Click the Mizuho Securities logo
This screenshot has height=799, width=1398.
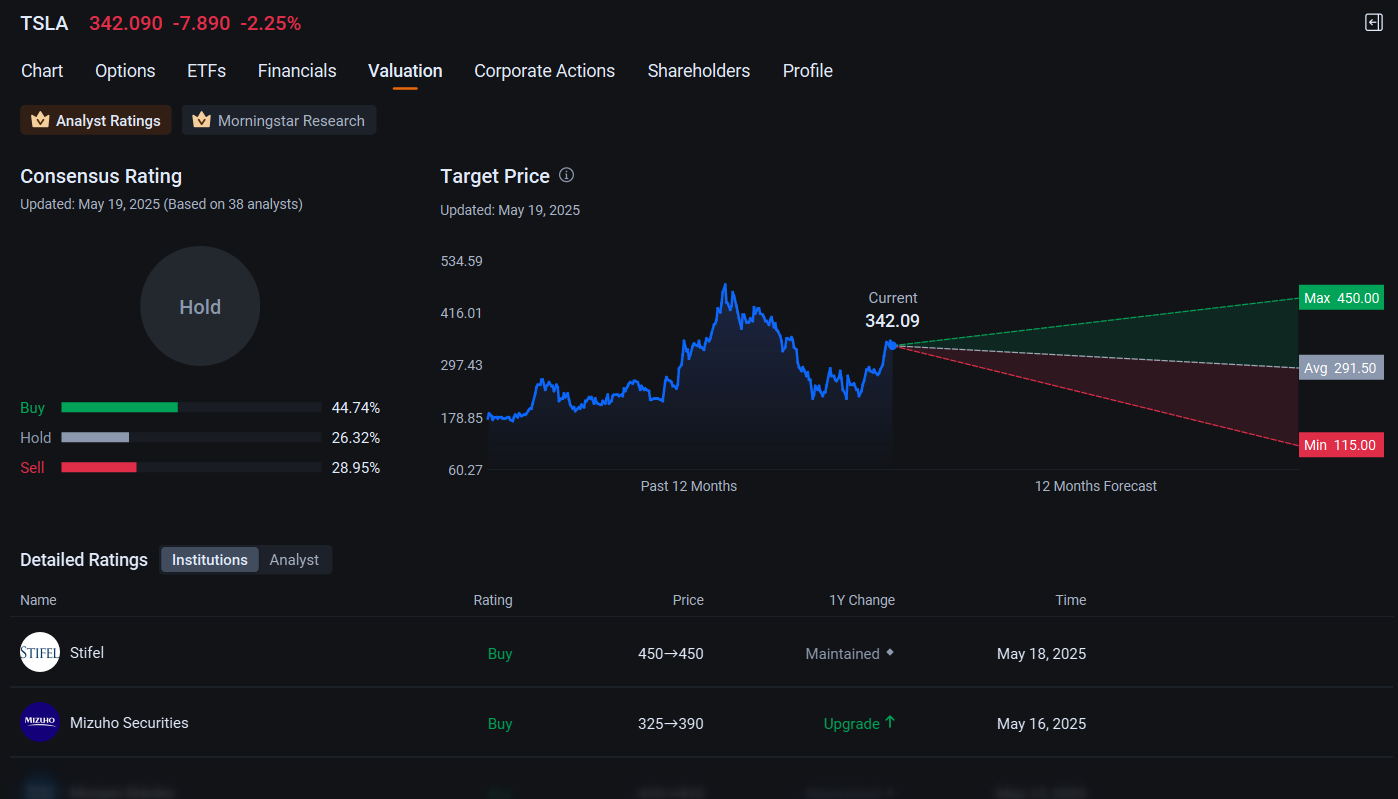point(40,722)
